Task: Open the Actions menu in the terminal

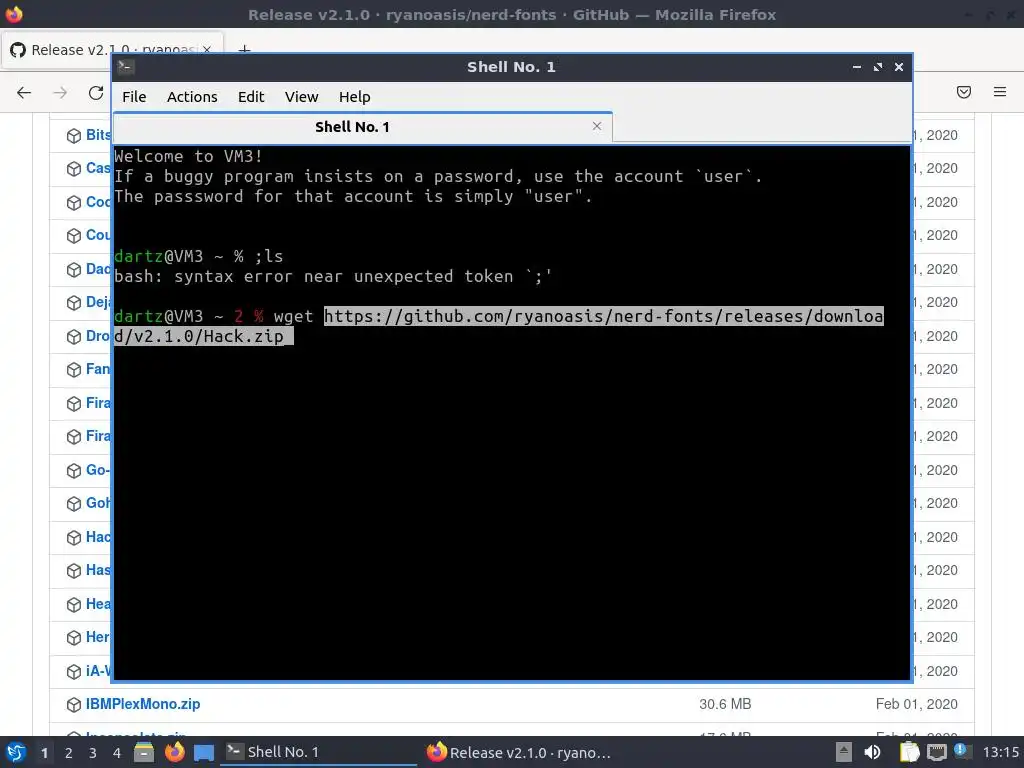Action: [192, 97]
